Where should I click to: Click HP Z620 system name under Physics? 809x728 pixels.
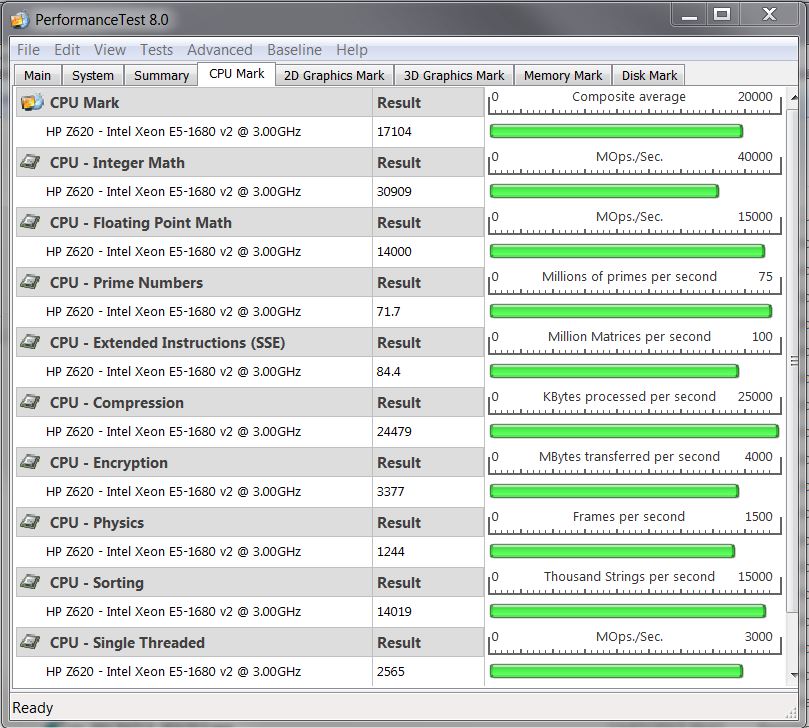(x=173, y=552)
